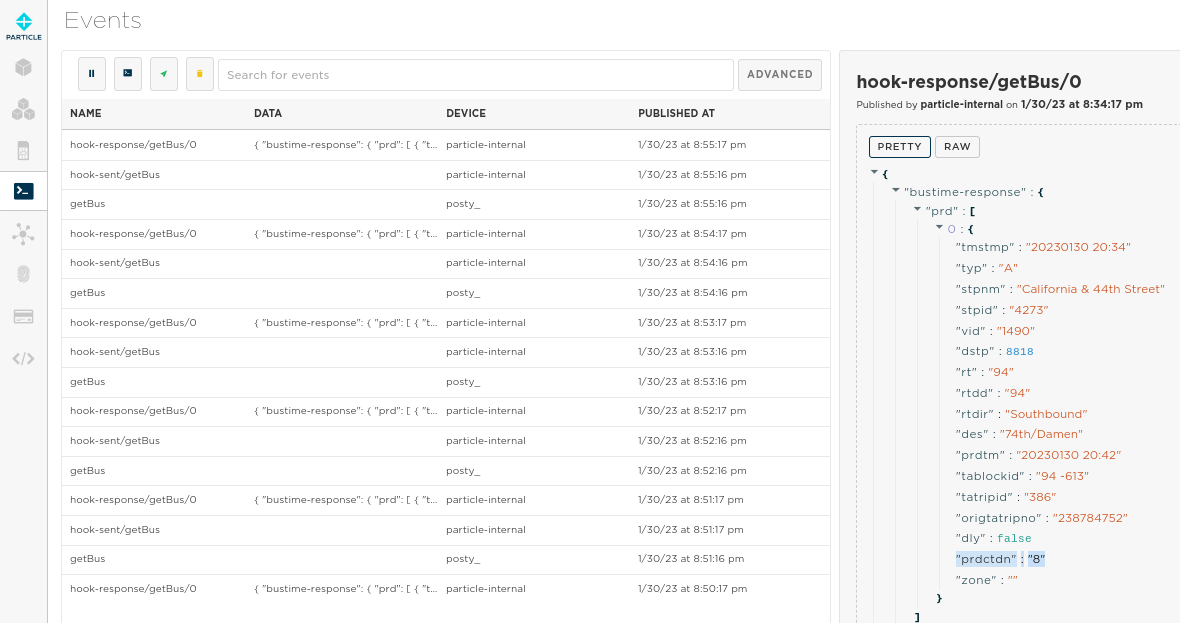Open the ADVANCED search options

(x=779, y=74)
